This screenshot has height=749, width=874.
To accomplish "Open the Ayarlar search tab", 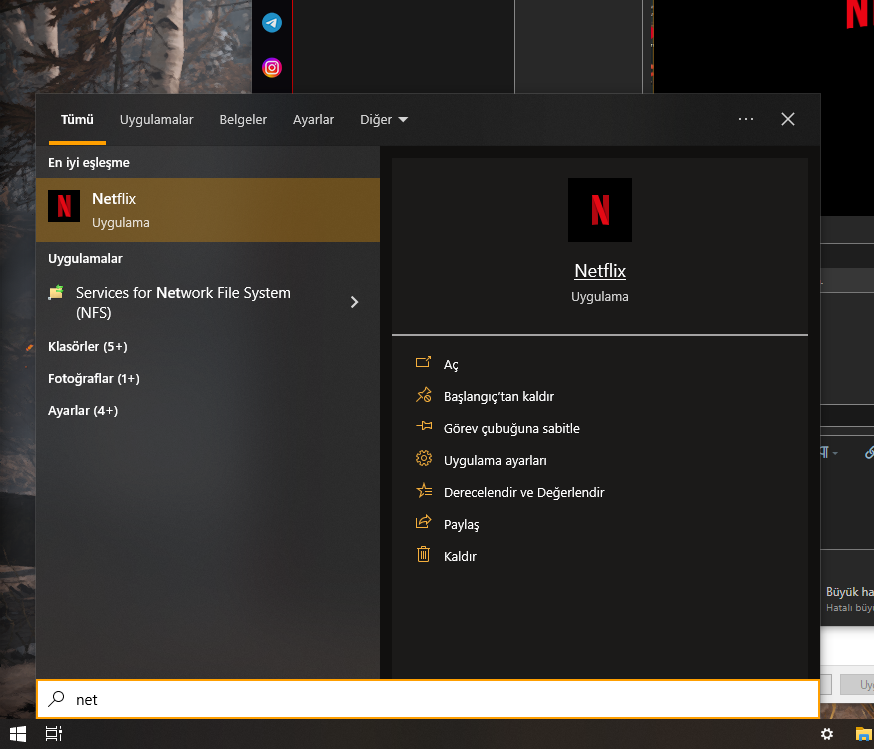I will [x=313, y=120].
